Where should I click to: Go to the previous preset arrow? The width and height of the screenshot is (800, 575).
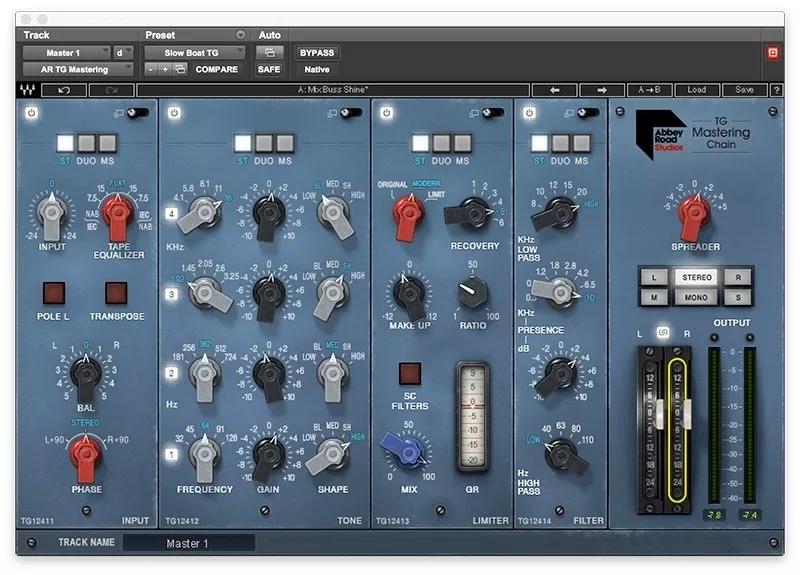point(554,90)
